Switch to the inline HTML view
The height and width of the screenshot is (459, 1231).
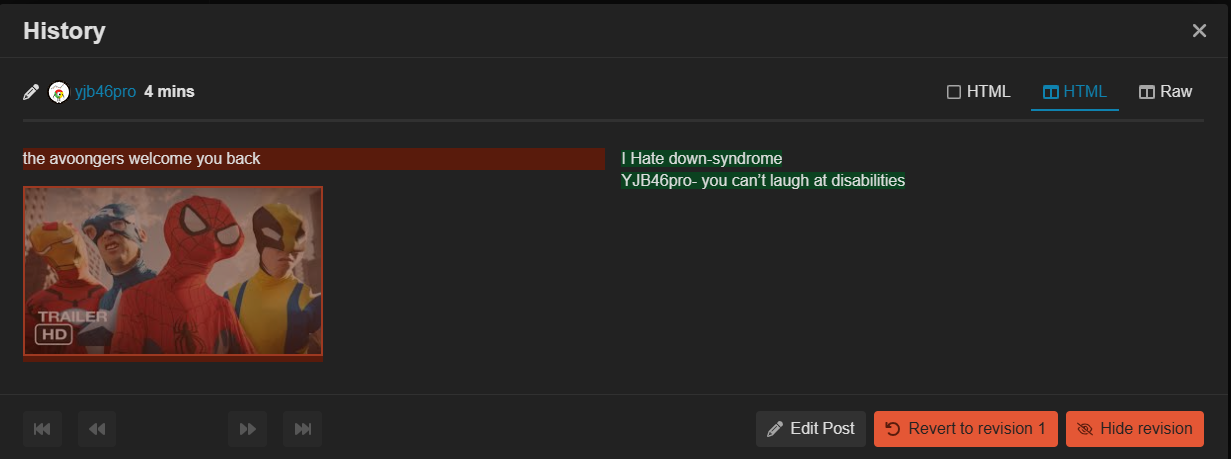click(979, 92)
